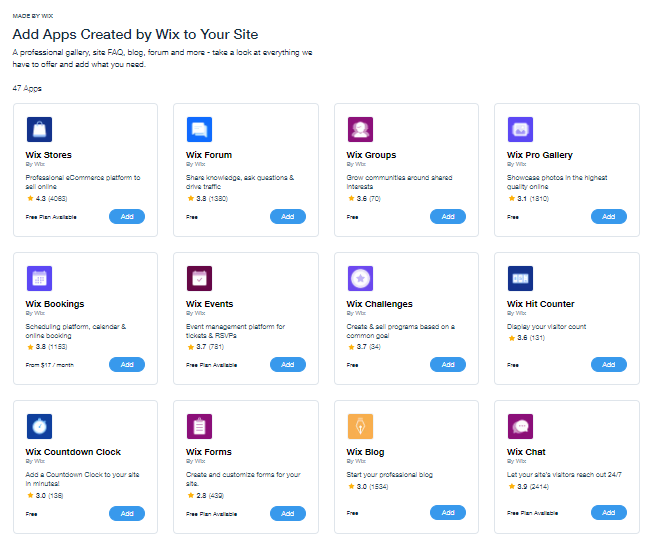The height and width of the screenshot is (545, 653).
Task: Add Wix Bookings to your site
Action: tap(127, 365)
